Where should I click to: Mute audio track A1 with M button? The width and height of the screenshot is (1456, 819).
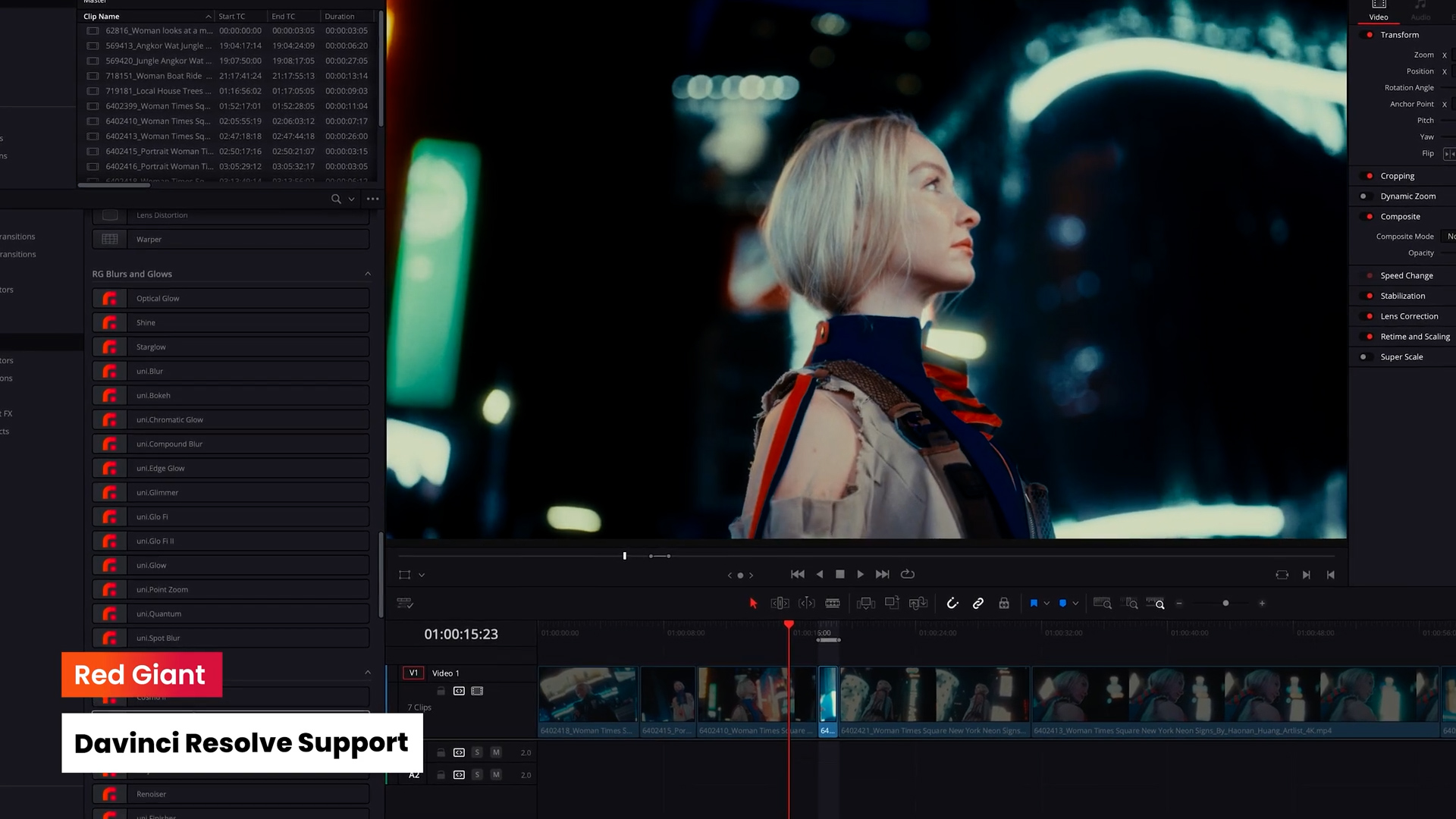(x=496, y=752)
